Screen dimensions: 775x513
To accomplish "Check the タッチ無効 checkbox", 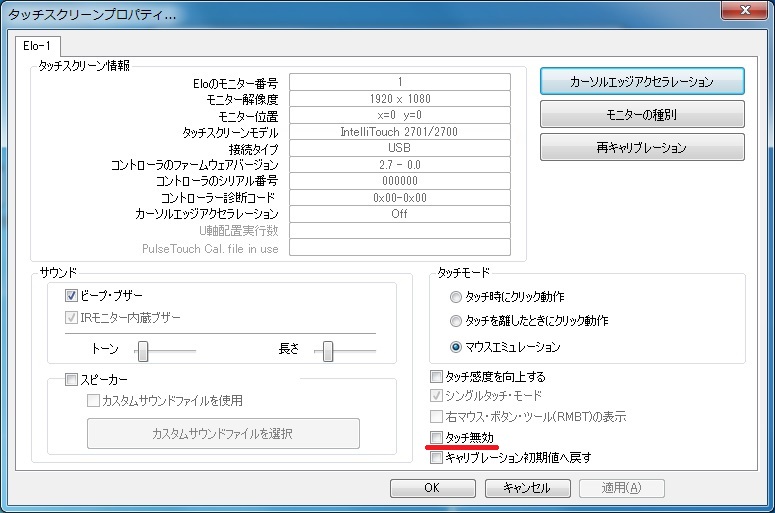I will click(436, 438).
